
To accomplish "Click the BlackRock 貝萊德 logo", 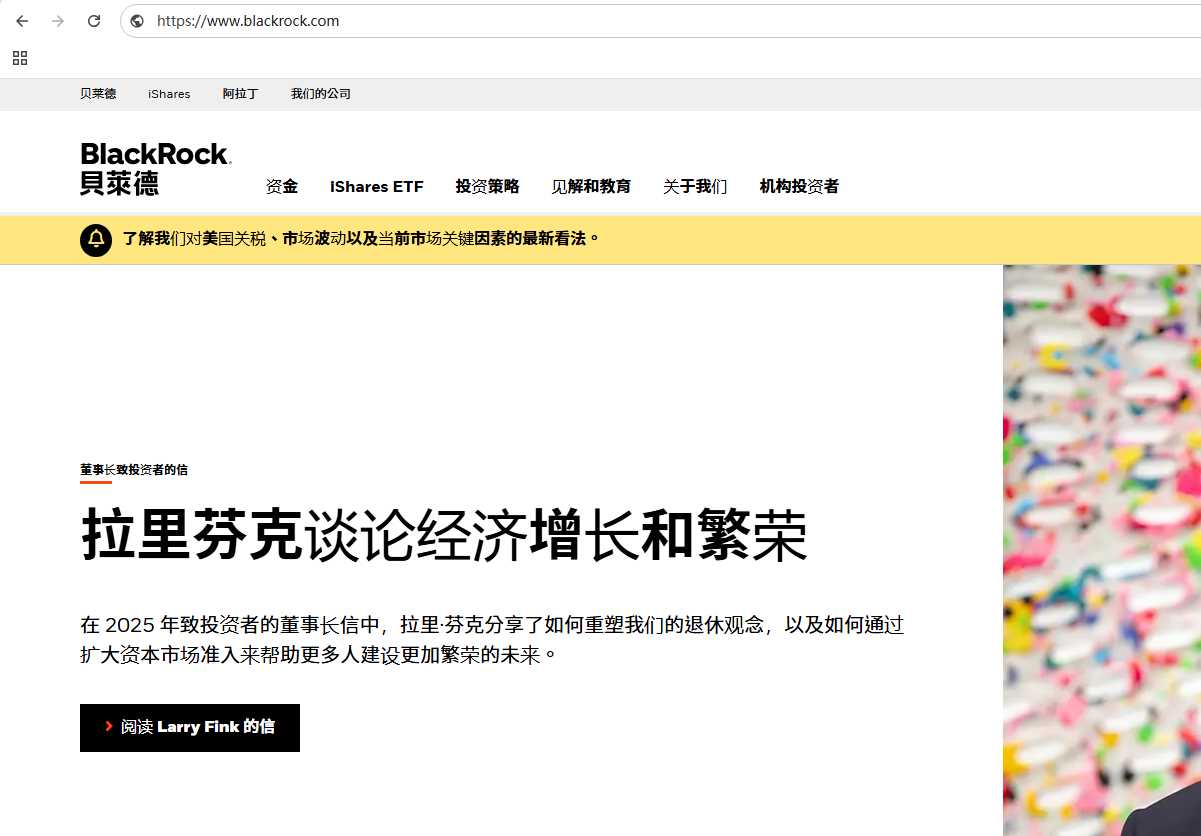I will click(156, 168).
